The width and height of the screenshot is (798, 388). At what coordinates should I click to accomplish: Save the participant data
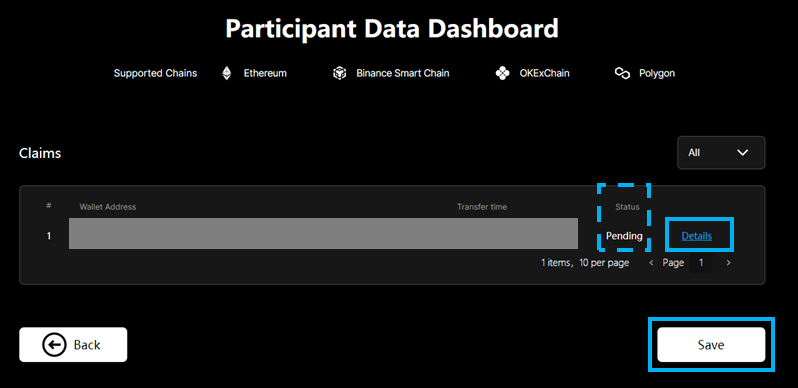tap(711, 345)
